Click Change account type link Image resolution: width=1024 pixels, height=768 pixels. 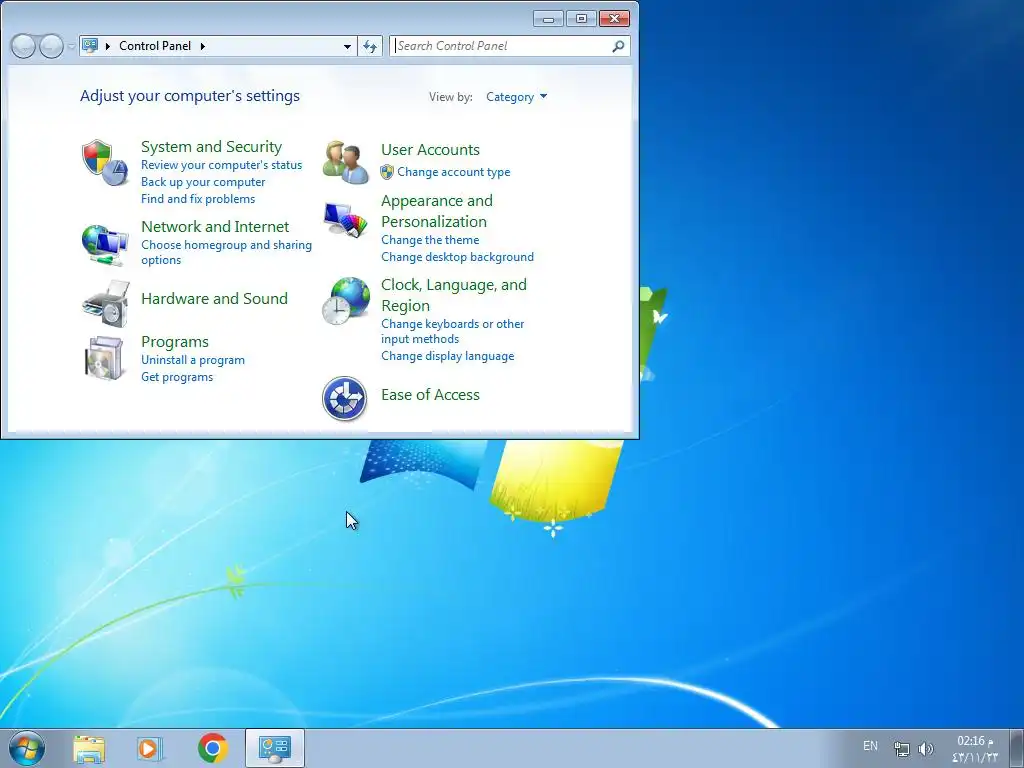[x=454, y=172]
